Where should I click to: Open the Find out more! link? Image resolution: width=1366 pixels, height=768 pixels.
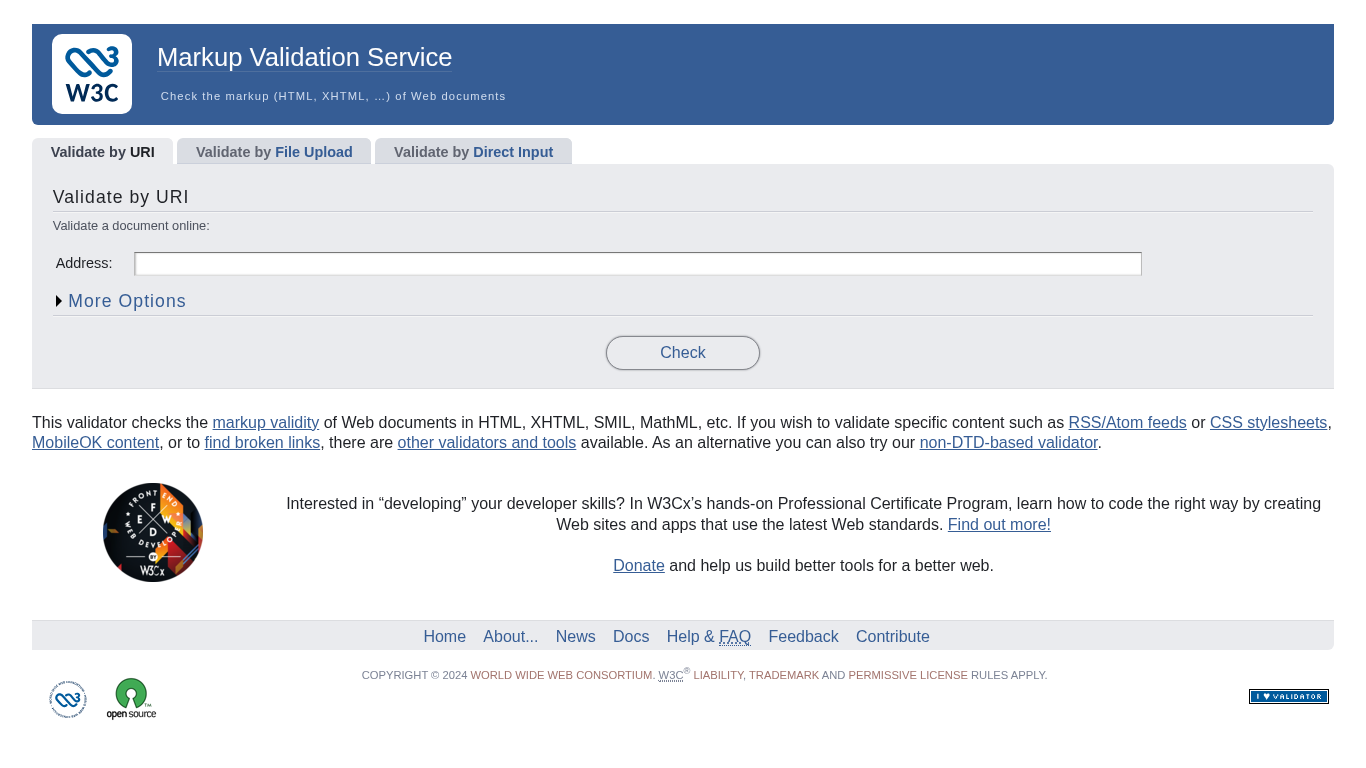pyautogui.click(x=998, y=525)
